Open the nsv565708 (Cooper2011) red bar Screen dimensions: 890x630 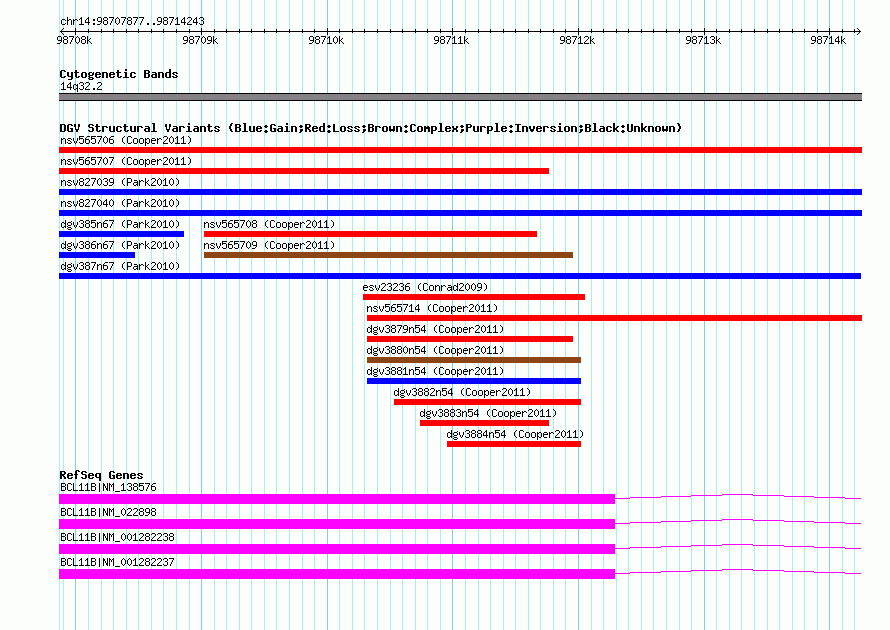370,234
